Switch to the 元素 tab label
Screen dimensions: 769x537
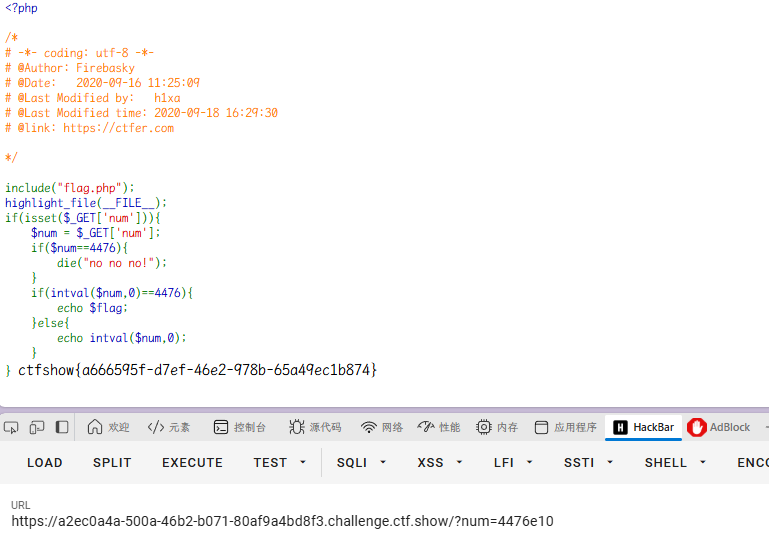click(x=179, y=428)
